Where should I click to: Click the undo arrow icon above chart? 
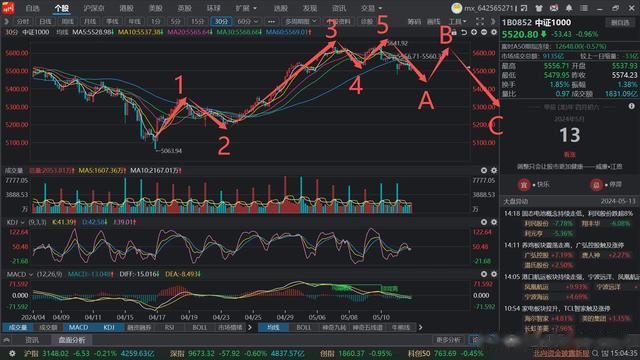(x=464, y=32)
